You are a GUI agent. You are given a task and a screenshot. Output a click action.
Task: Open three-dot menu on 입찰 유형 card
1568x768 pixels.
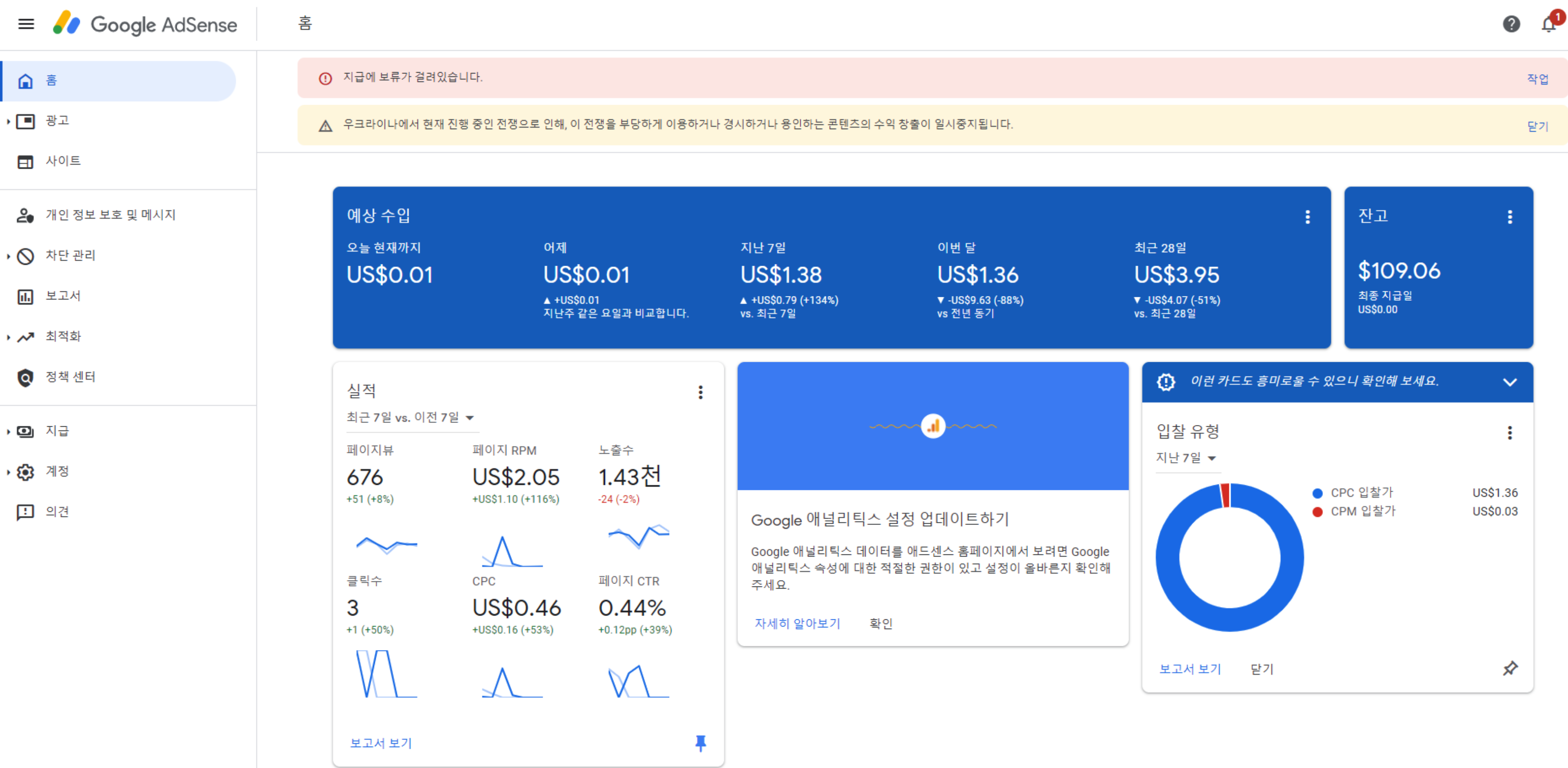click(1509, 432)
